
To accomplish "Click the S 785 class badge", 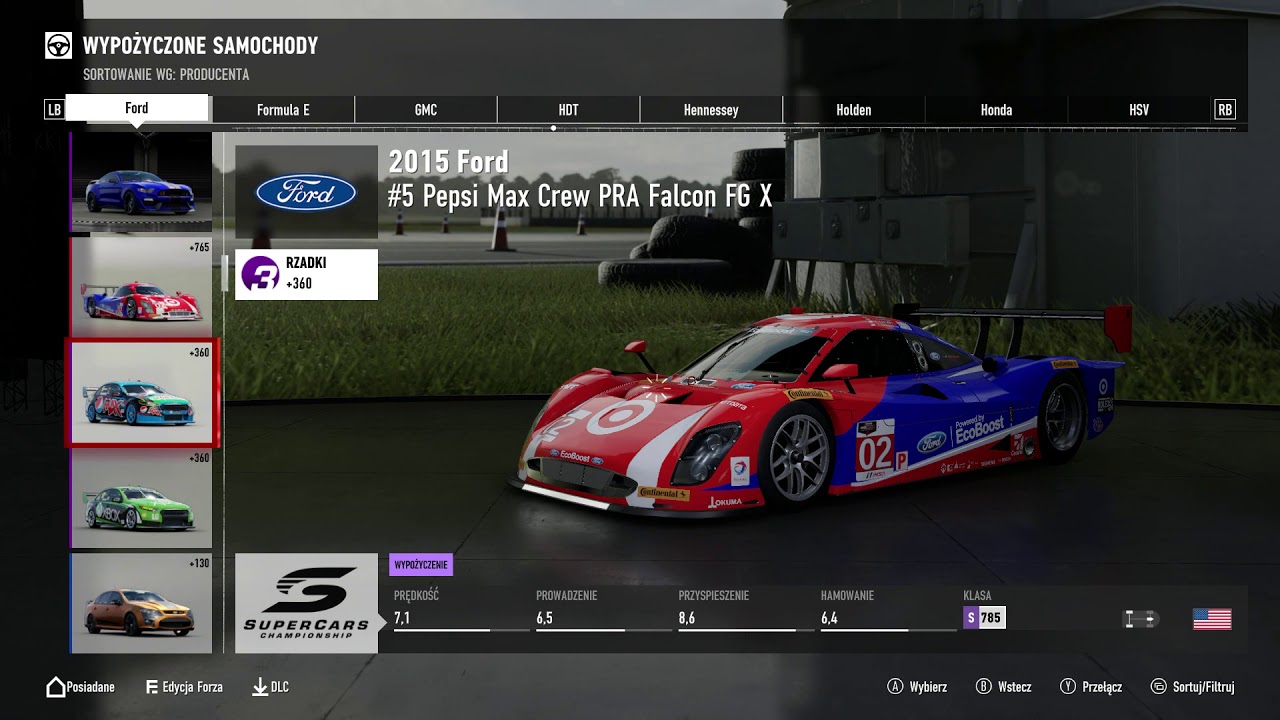I will 984,618.
